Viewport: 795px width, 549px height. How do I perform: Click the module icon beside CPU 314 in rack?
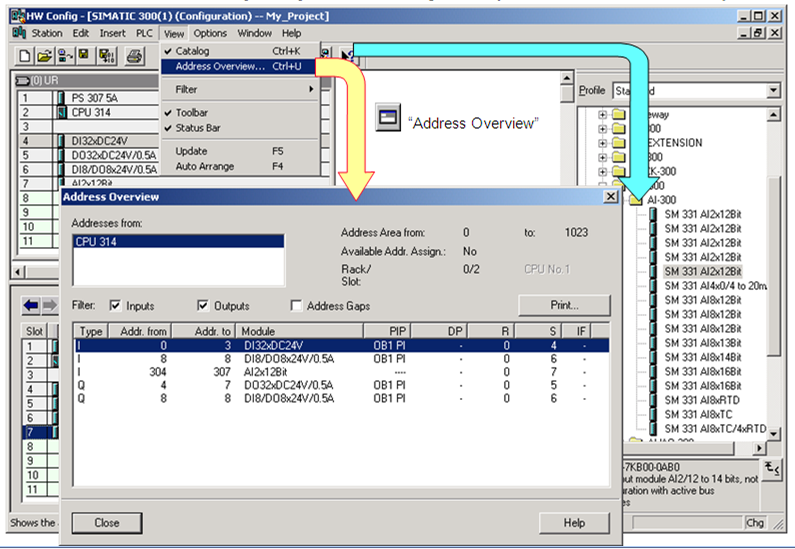point(61,112)
